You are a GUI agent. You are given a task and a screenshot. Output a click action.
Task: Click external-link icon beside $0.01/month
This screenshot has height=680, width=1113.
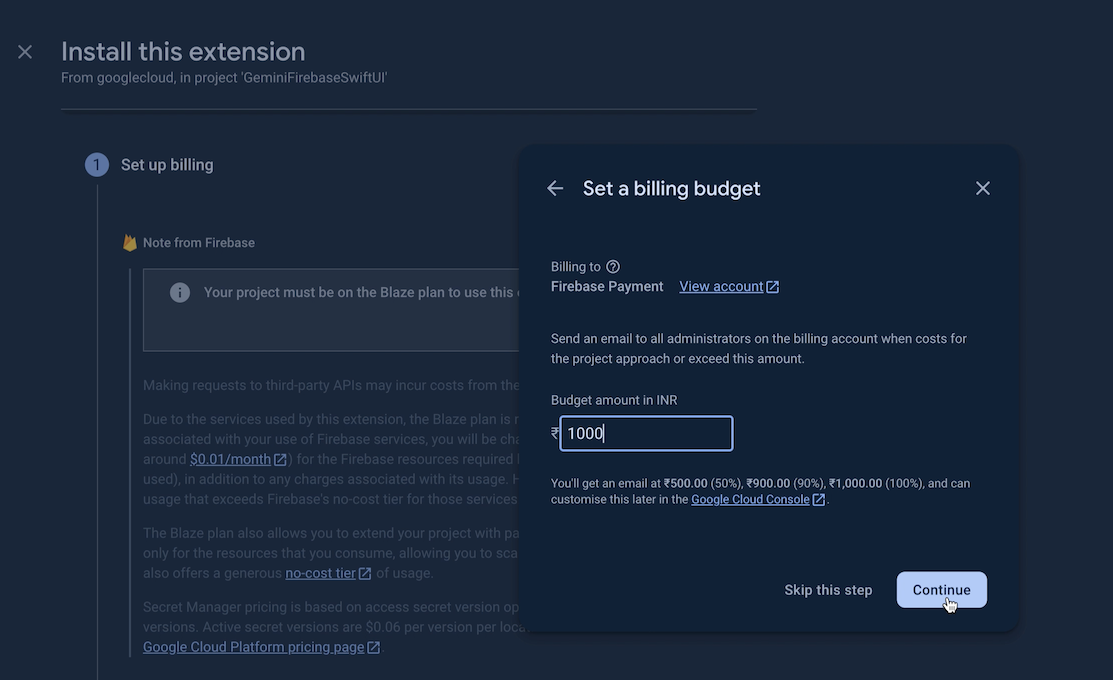point(281,460)
